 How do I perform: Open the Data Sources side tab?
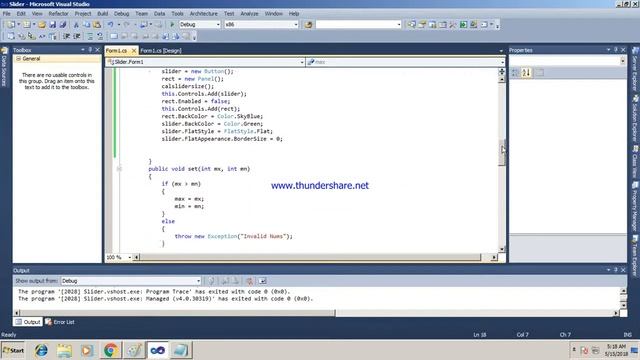pos(4,67)
